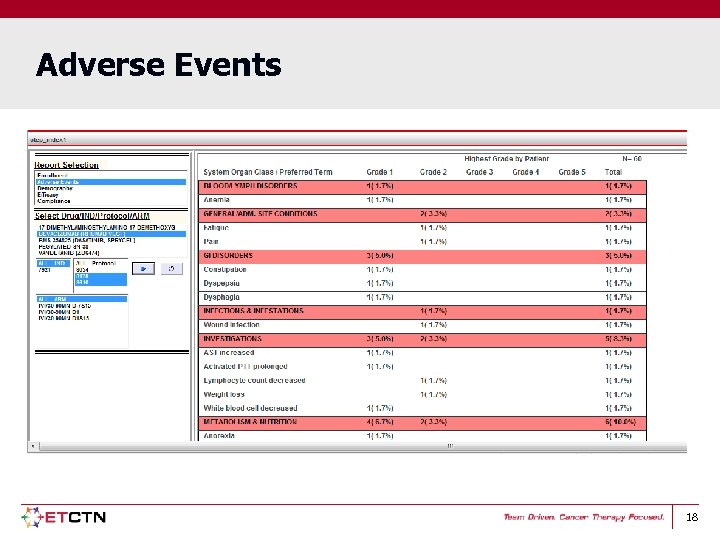The height and width of the screenshot is (540, 720).
Task: Click the Lymphocyte count decreased row label
Action: (254, 380)
